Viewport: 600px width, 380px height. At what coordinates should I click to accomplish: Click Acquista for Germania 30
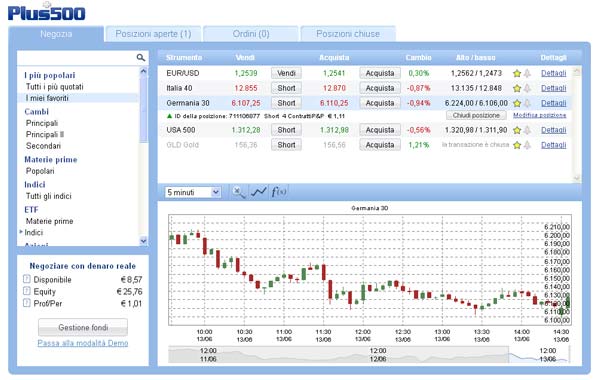(380, 103)
